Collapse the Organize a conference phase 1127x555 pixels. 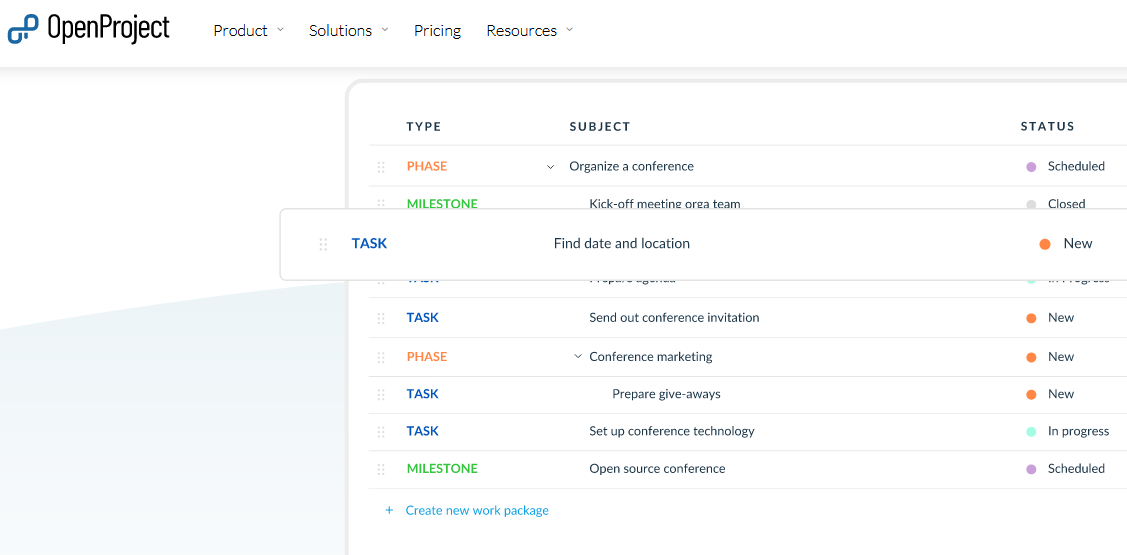pyautogui.click(x=550, y=167)
